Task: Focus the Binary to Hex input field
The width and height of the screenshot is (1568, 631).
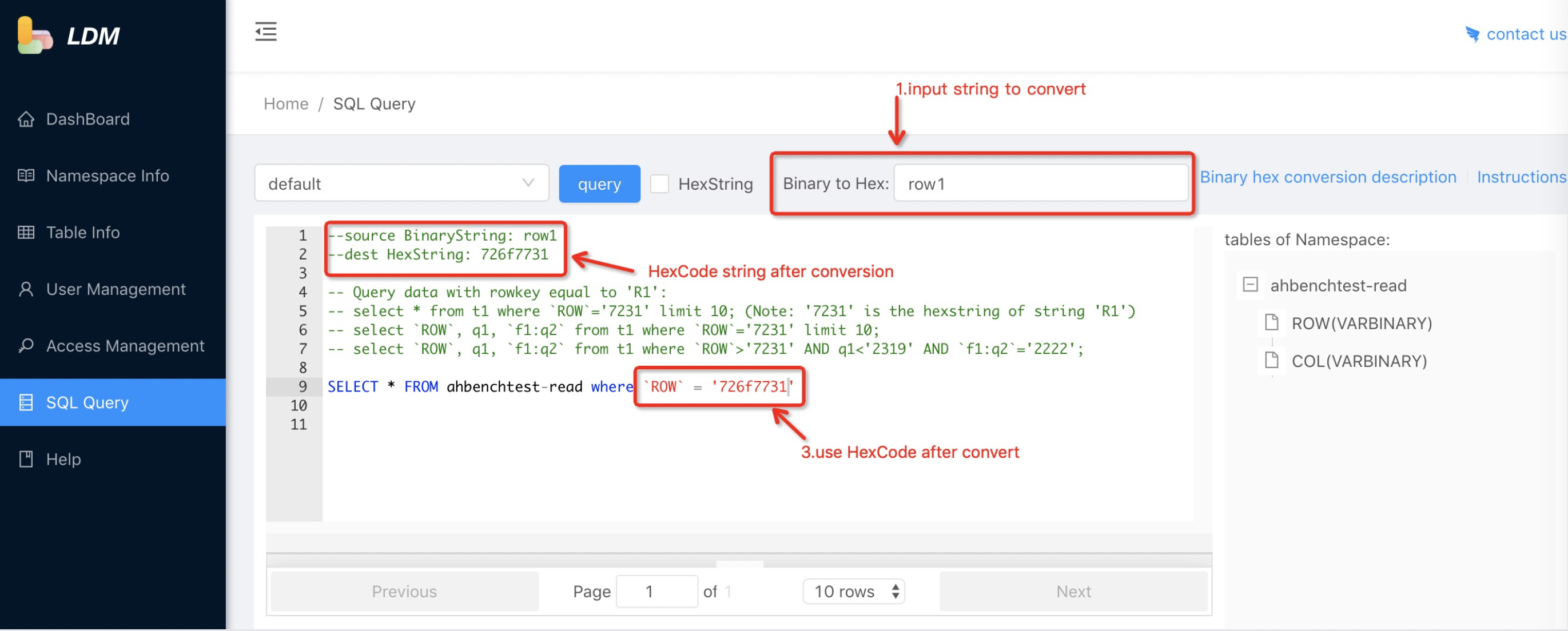Action: click(1040, 182)
